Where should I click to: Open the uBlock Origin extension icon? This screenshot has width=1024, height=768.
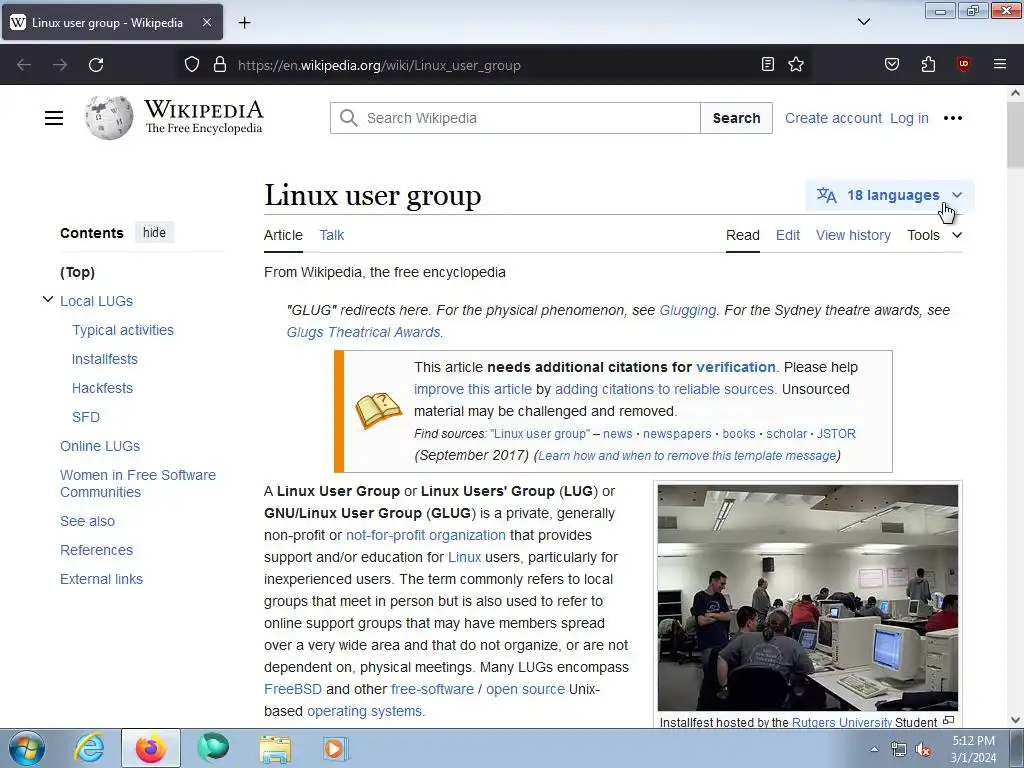tap(963, 64)
